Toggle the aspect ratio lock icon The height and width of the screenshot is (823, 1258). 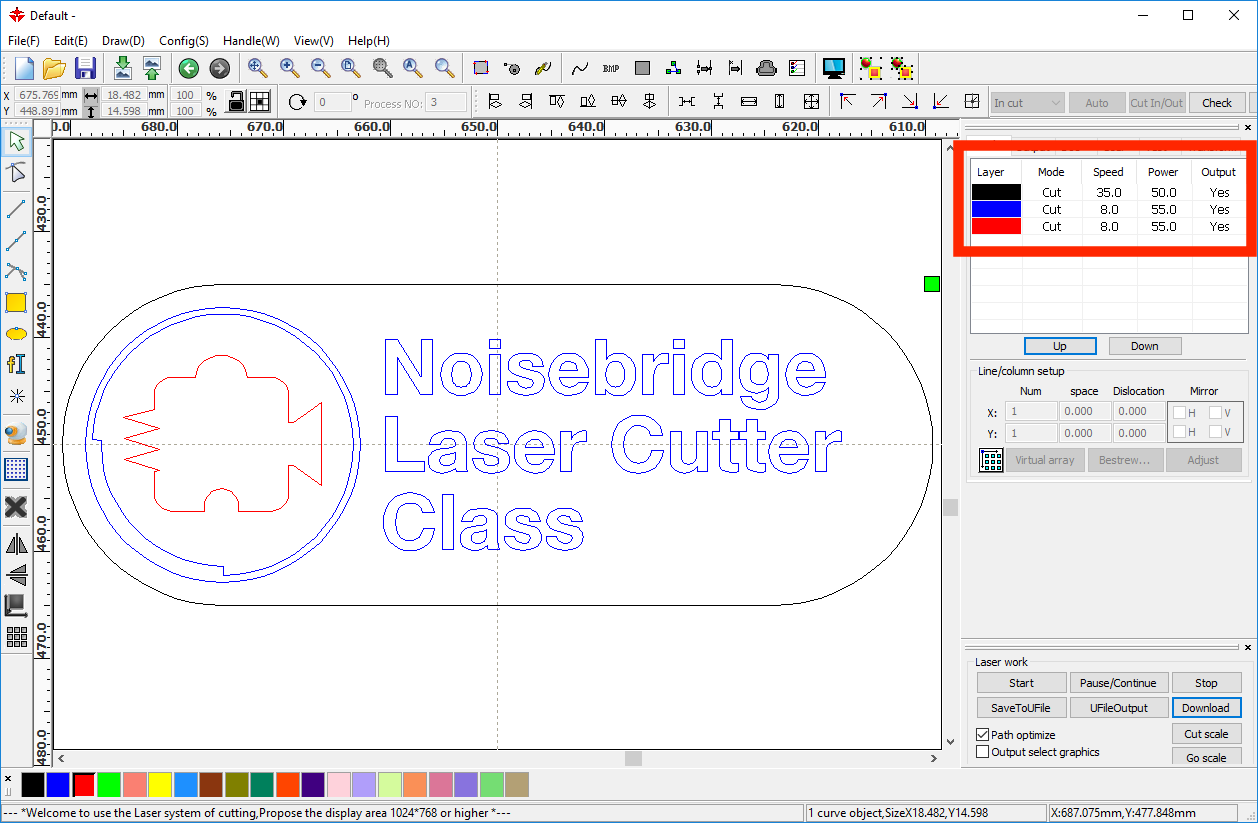(x=236, y=102)
